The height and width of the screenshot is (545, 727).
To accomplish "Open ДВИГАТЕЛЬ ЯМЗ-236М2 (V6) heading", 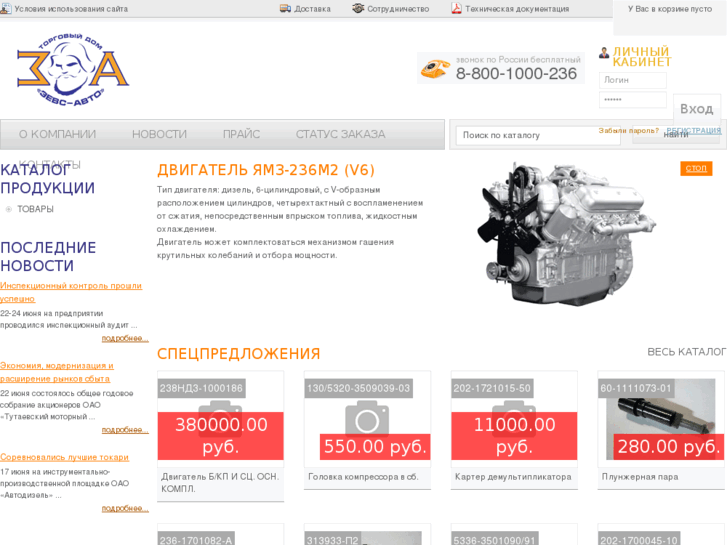I will click(266, 170).
